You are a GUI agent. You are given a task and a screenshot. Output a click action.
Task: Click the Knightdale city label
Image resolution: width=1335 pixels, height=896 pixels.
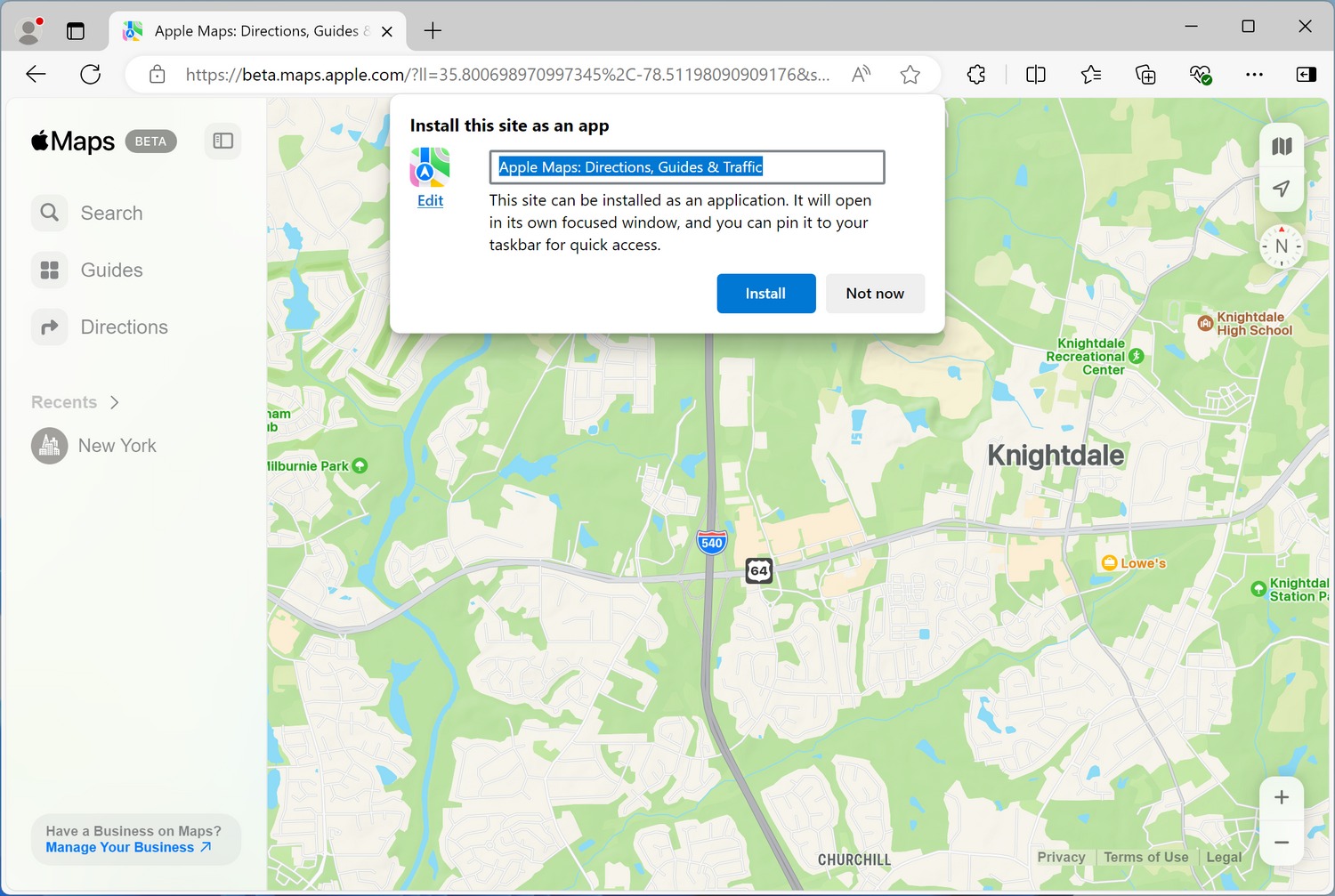pos(1056,456)
